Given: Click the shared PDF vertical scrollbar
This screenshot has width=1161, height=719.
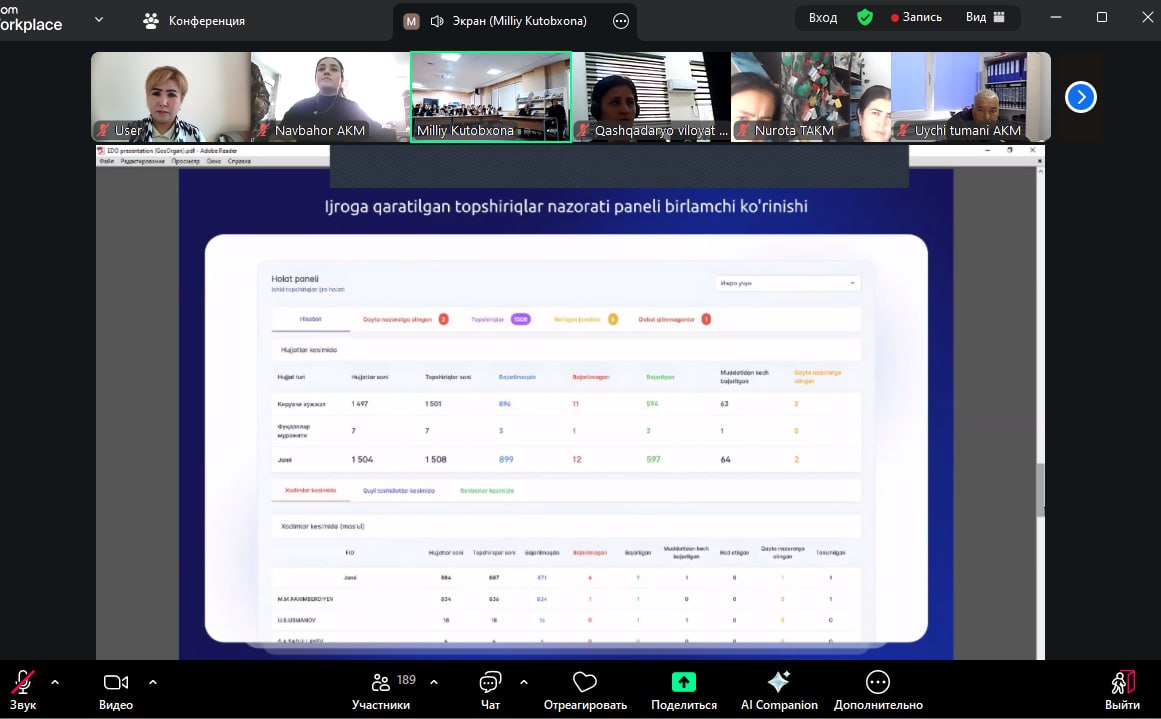Looking at the screenshot, I should pos(1039,490).
